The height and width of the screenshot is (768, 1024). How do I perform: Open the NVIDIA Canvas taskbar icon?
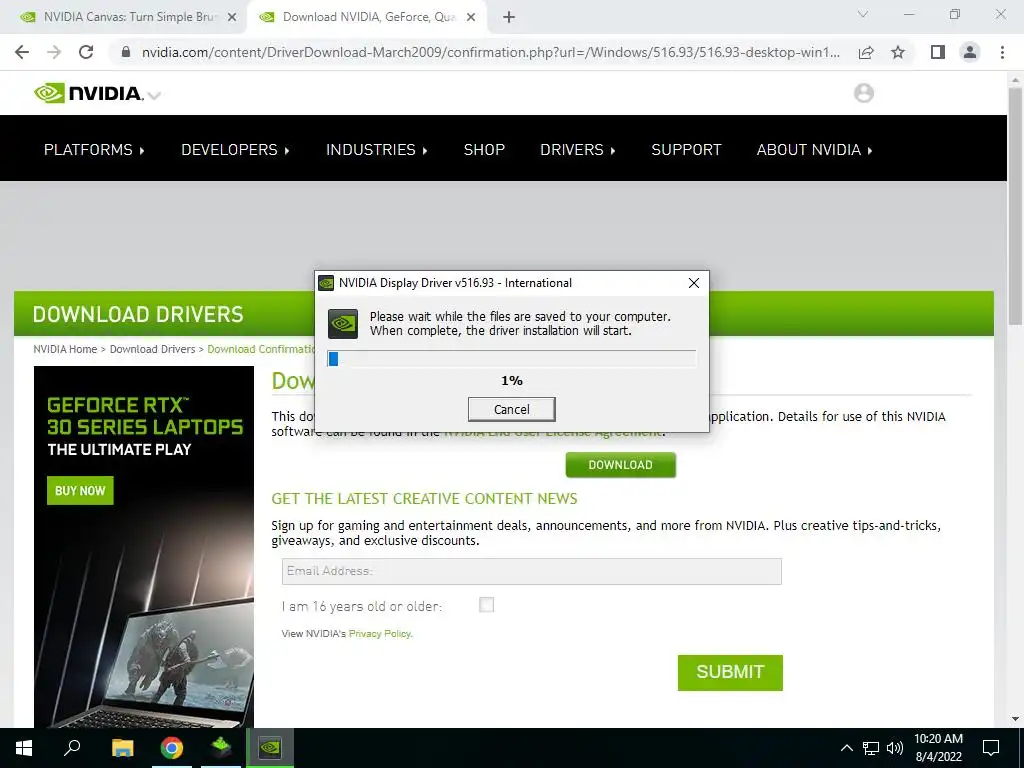(x=221, y=748)
